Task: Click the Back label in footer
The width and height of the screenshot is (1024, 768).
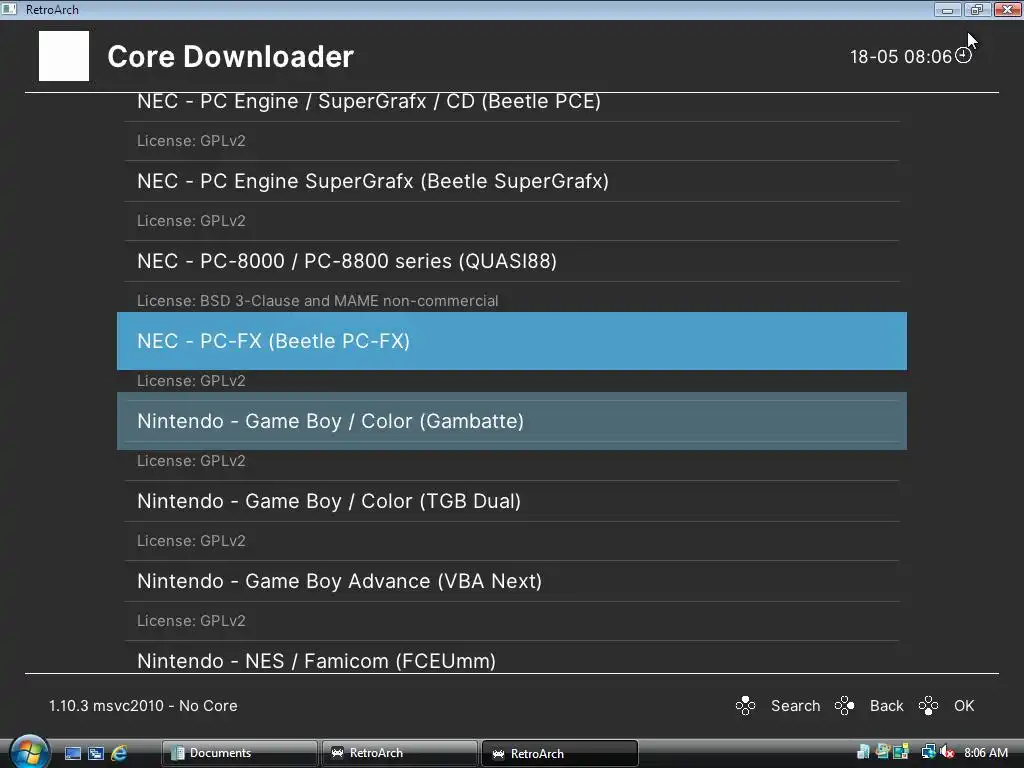Action: (x=886, y=706)
